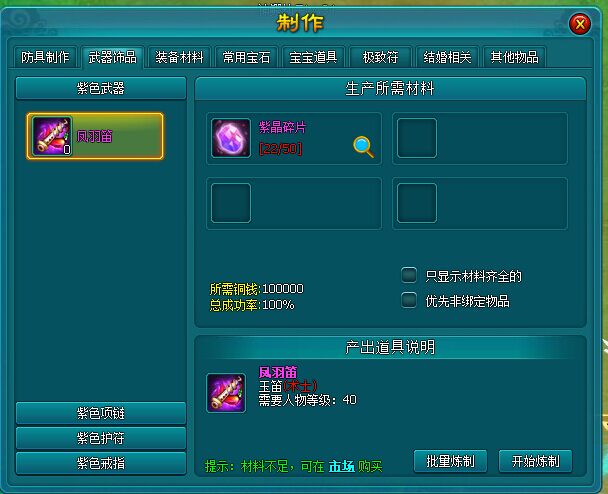This screenshot has height=494, width=608.
Task: Expand the 紫色护符 category
Action: 101,438
